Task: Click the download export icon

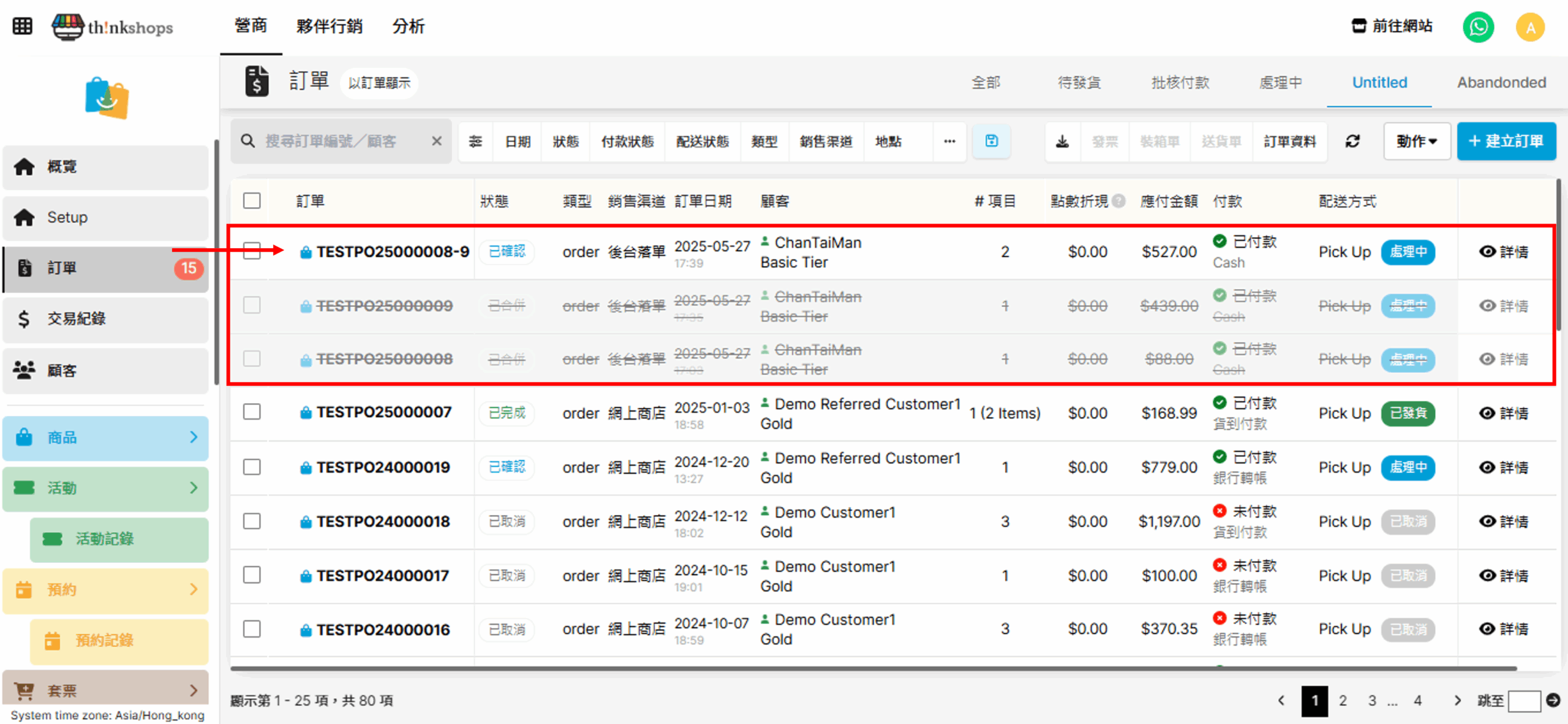Action: click(x=1062, y=141)
